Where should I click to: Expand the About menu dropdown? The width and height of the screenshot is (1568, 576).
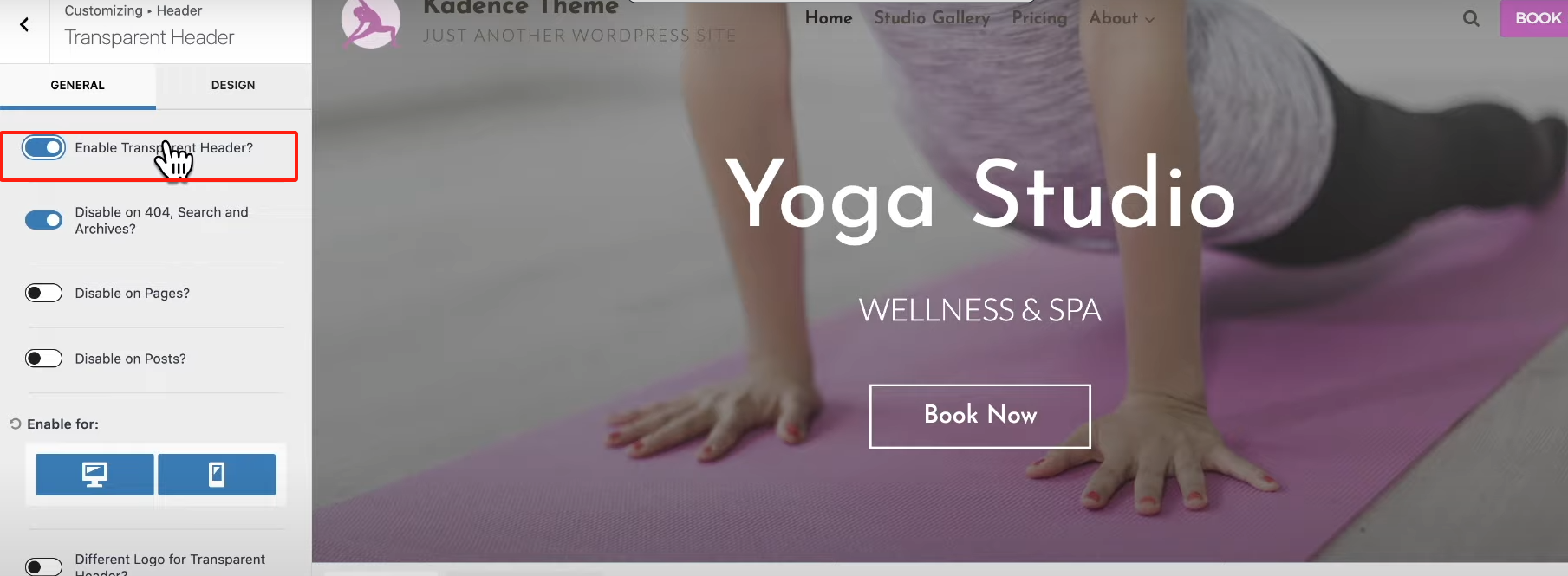(x=1122, y=18)
